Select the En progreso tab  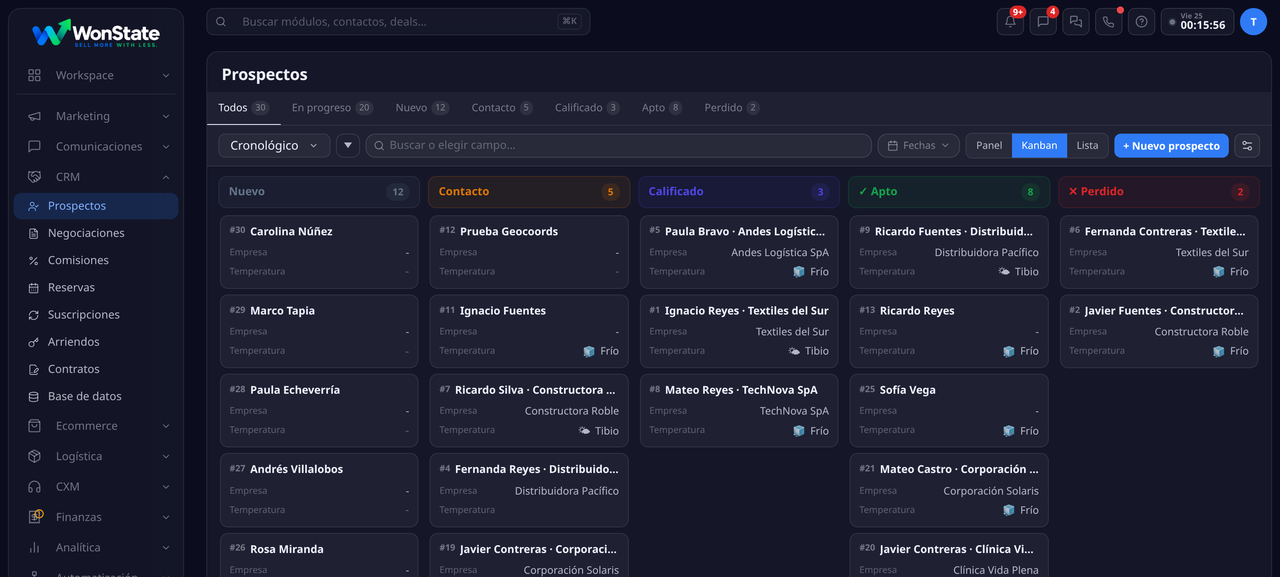coord(332,108)
